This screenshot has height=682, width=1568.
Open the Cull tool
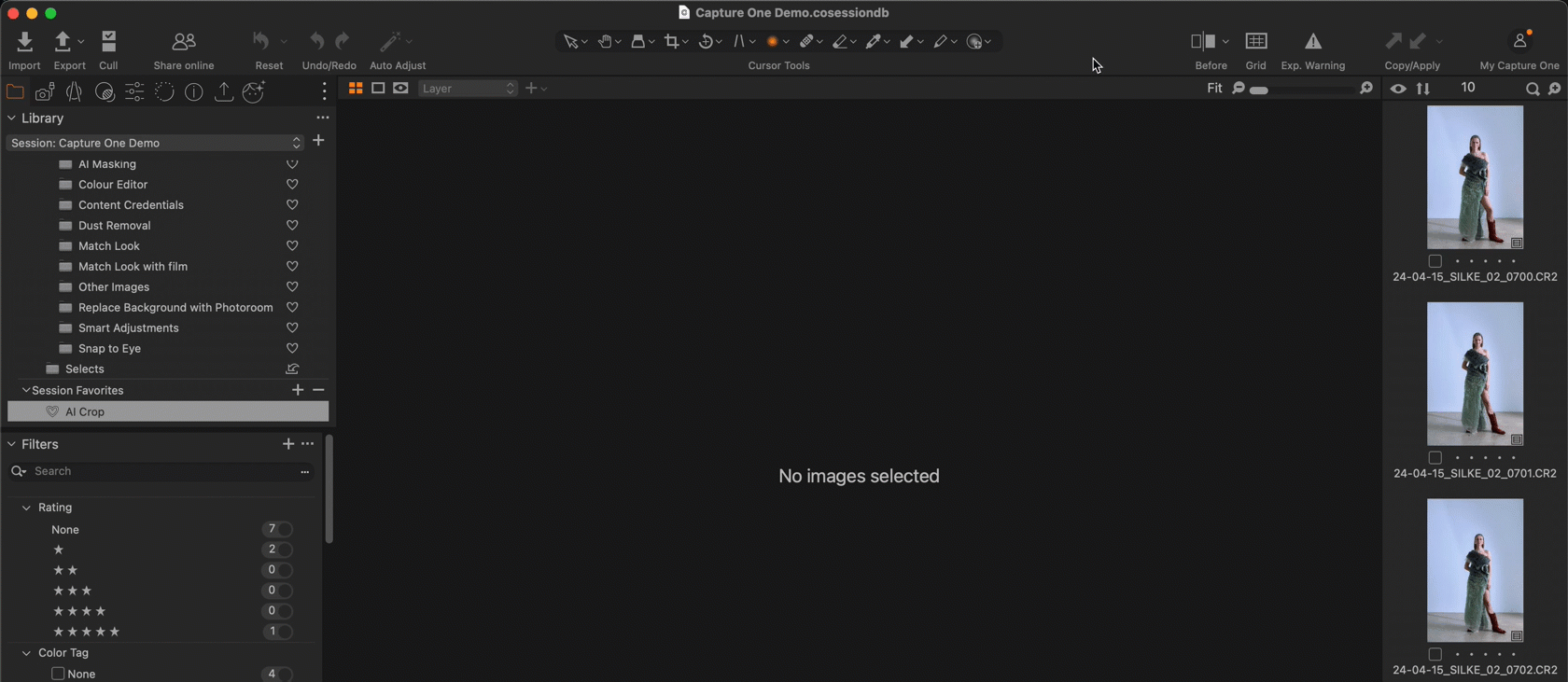click(108, 42)
